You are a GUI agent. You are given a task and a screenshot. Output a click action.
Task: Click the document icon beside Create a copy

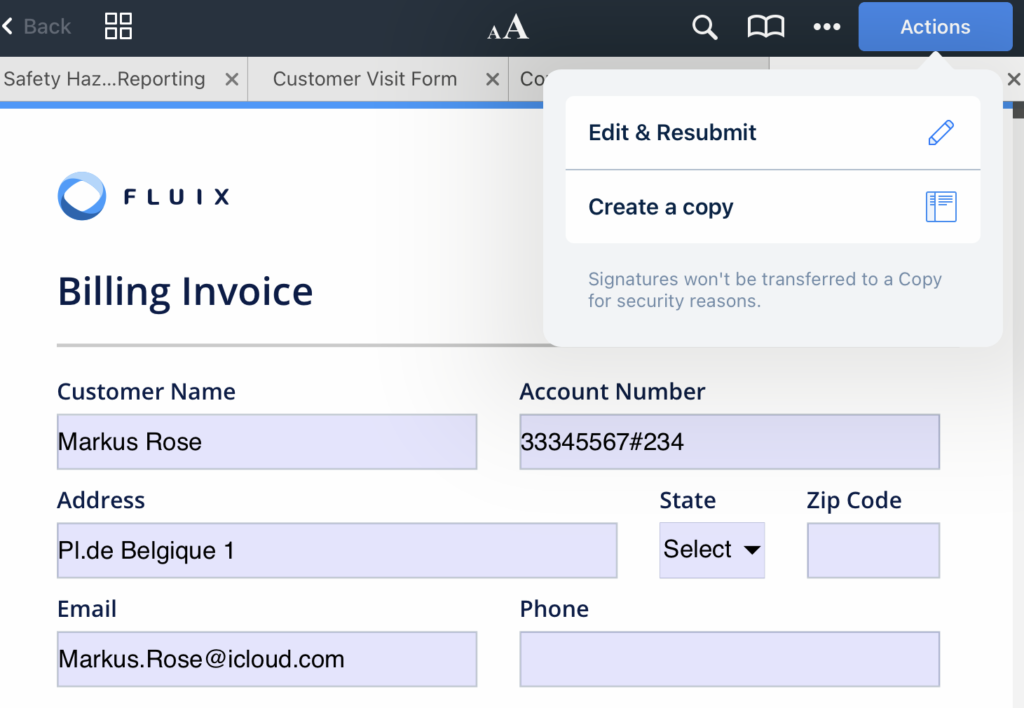click(x=941, y=207)
